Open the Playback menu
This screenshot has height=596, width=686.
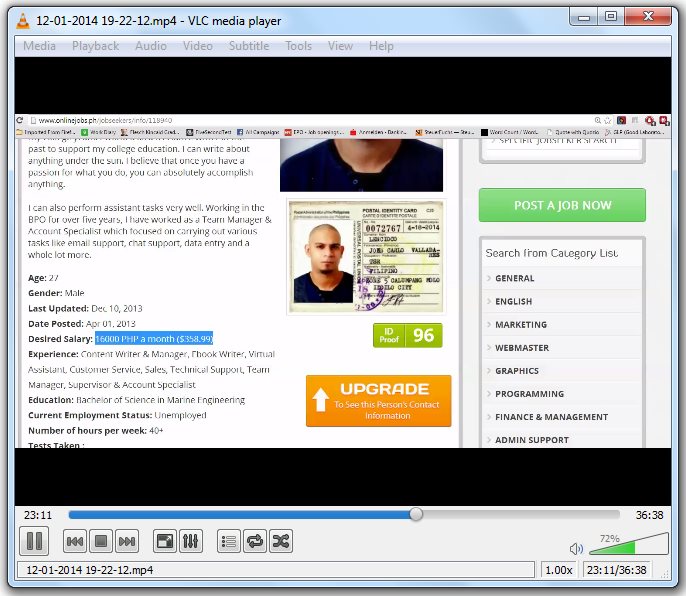95,46
